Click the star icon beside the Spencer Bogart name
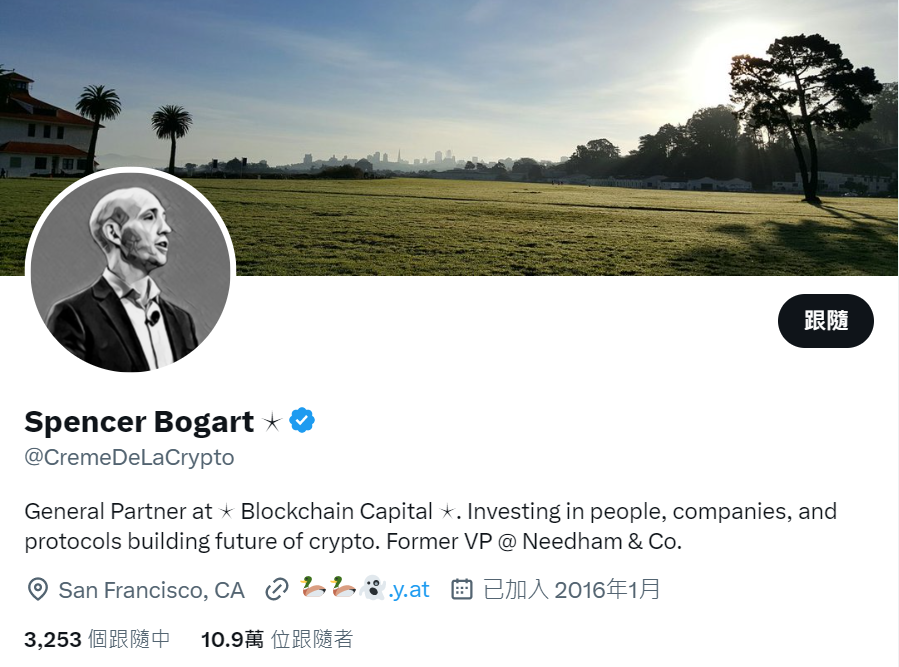 pyautogui.click(x=272, y=422)
